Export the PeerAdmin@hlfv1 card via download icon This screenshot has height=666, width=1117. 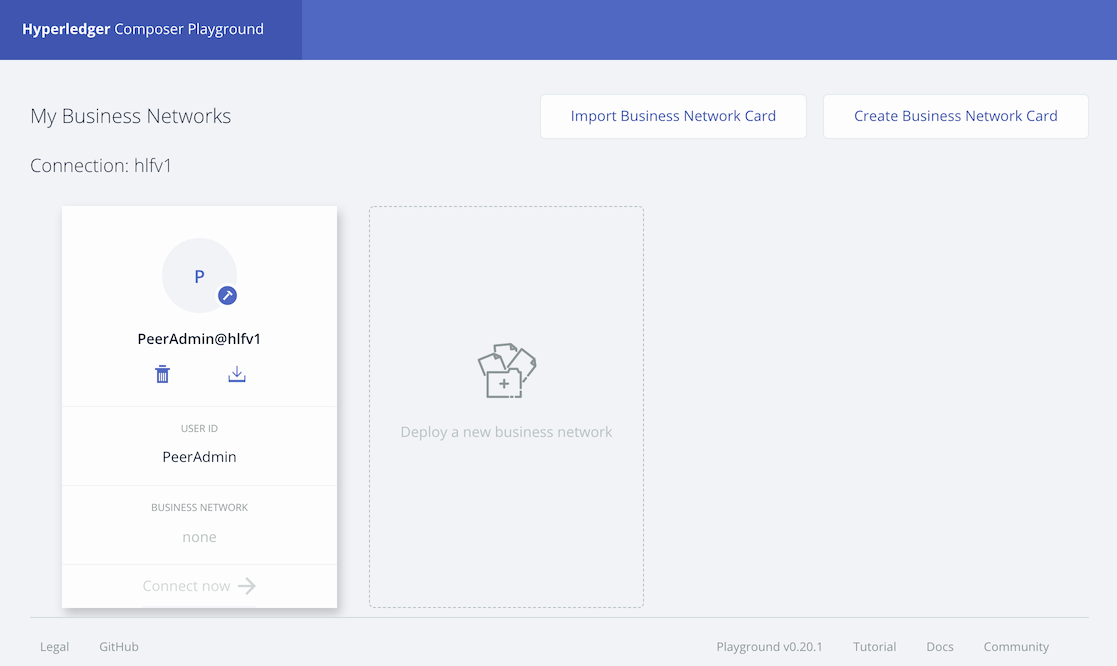(x=237, y=374)
